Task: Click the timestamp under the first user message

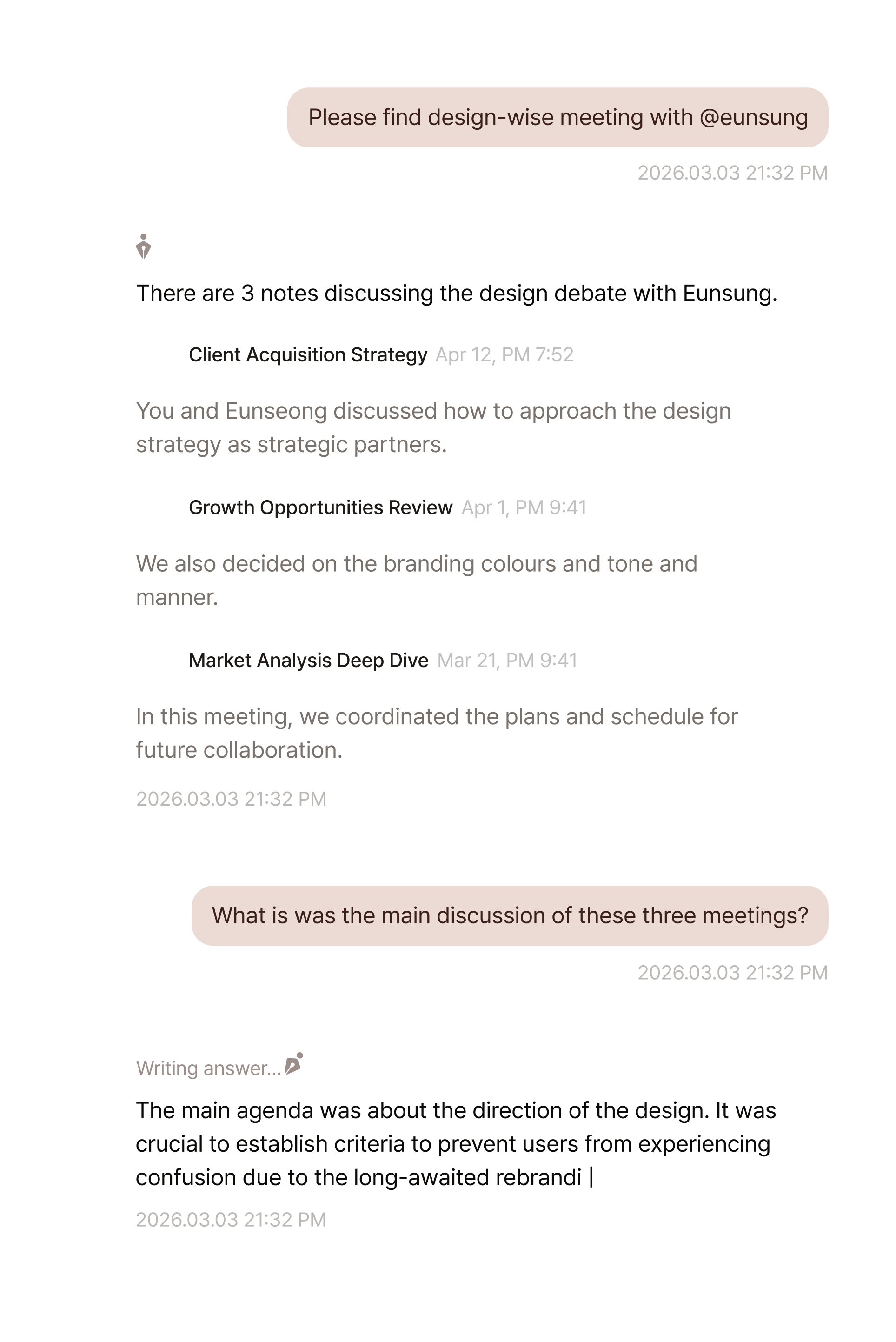Action: (x=733, y=173)
